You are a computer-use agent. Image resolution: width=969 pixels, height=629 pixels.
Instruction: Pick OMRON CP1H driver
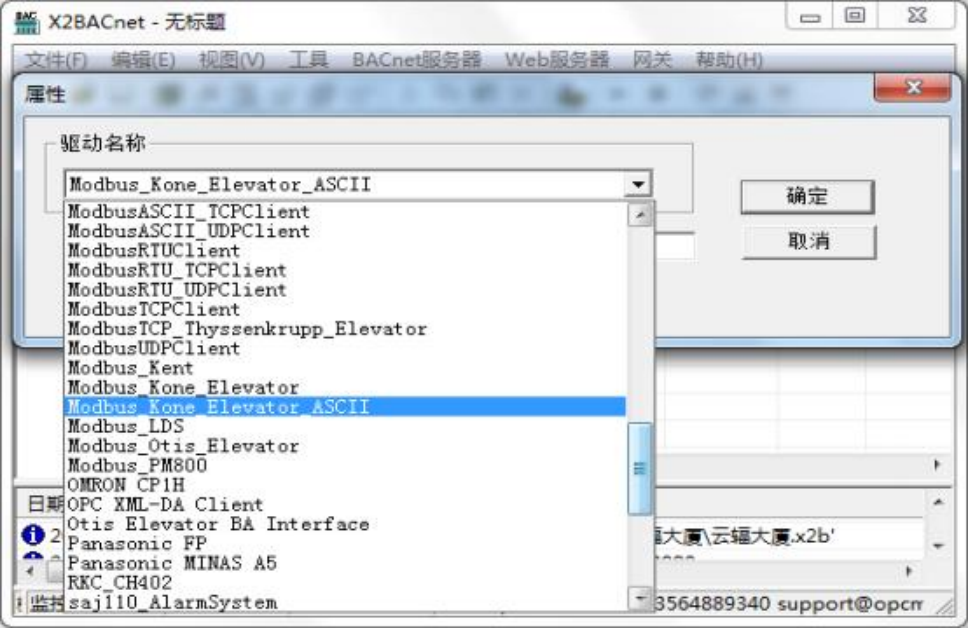[345, 485]
